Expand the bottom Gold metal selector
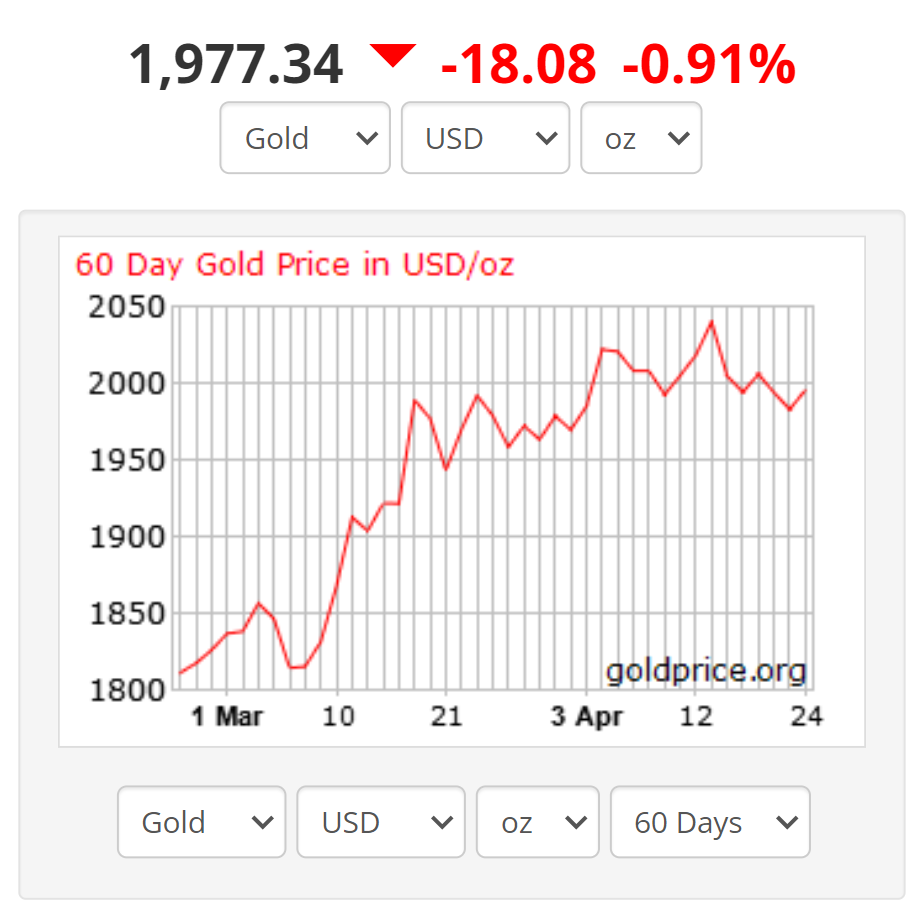 click(x=201, y=822)
